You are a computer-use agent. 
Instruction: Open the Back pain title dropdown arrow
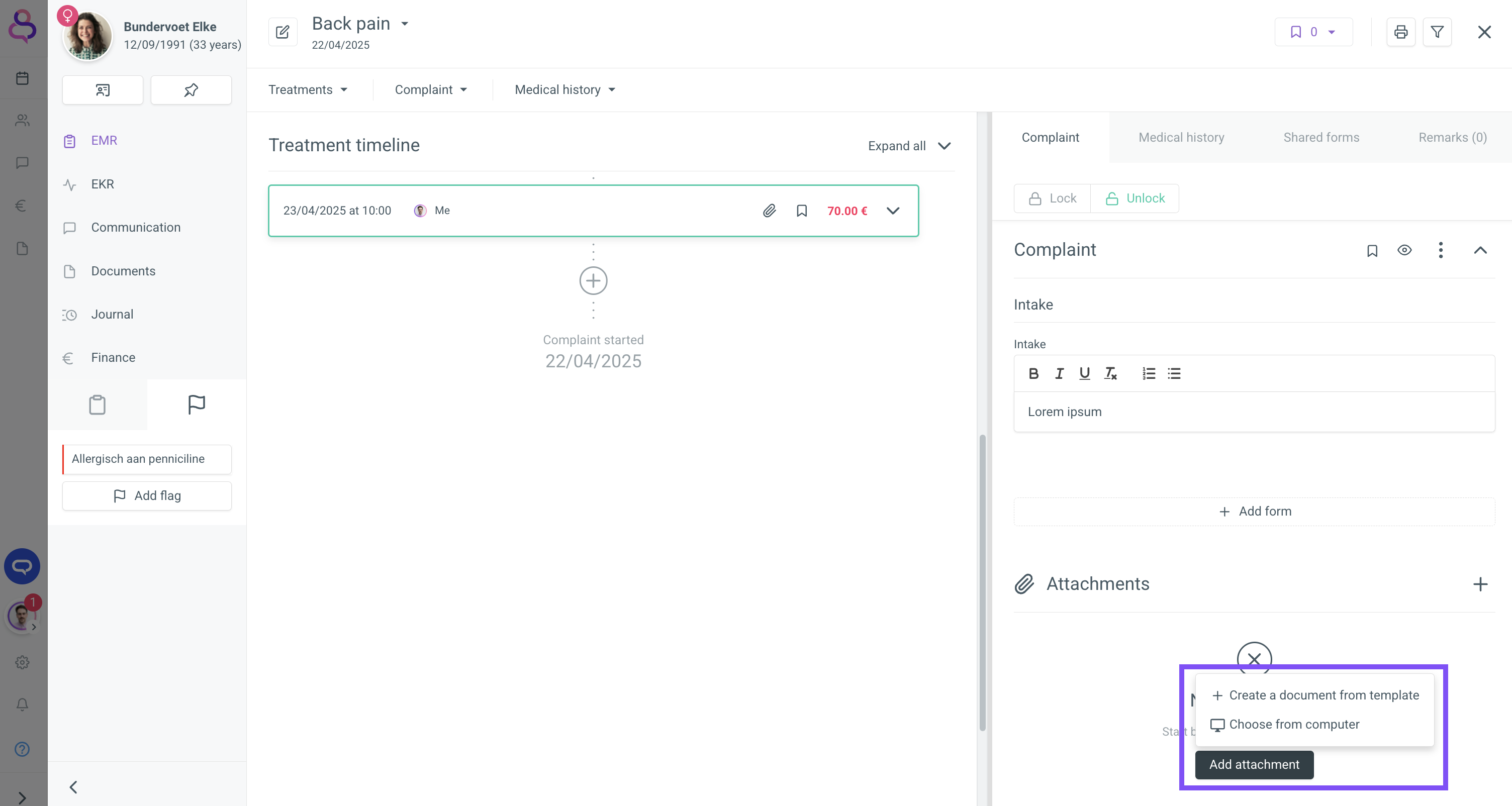pos(405,24)
